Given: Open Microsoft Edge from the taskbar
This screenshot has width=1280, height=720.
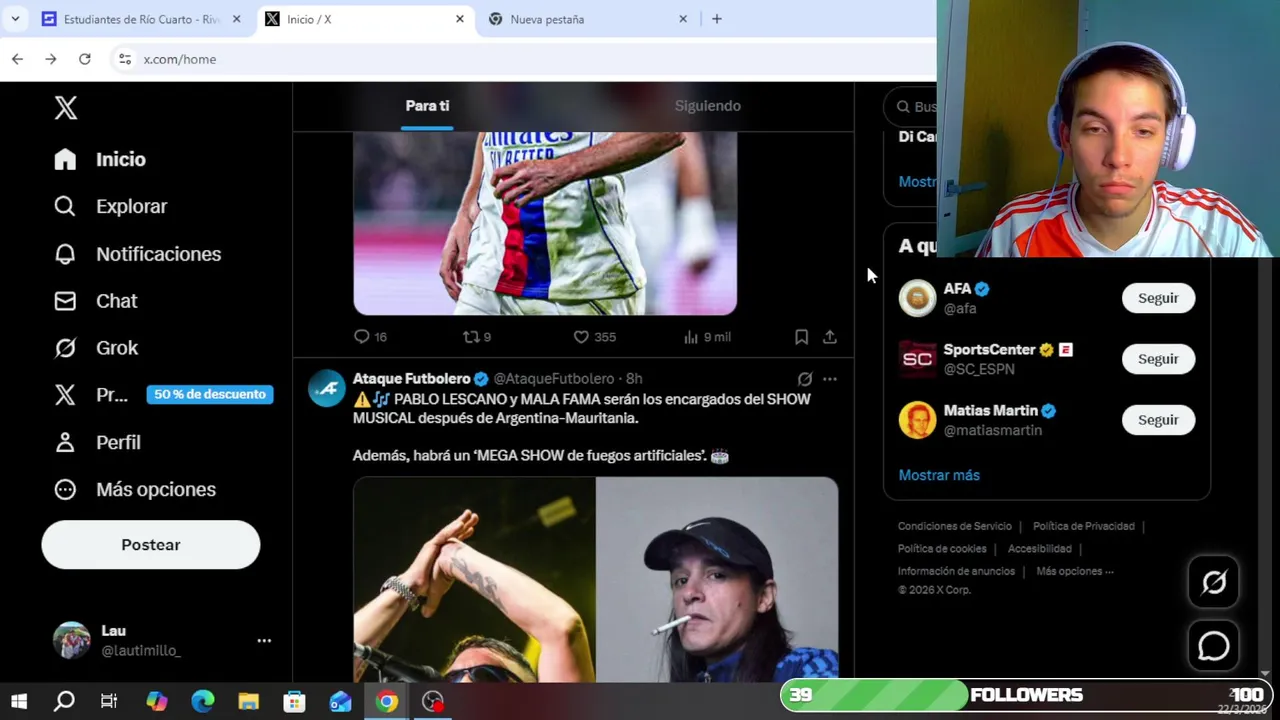Looking at the screenshot, I should [x=203, y=702].
